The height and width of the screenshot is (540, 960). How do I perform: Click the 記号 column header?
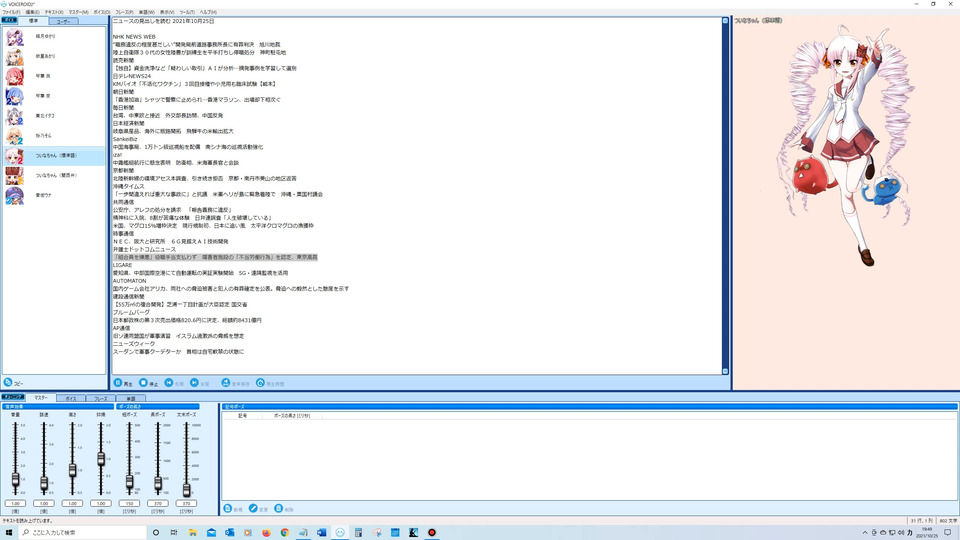[x=242, y=416]
